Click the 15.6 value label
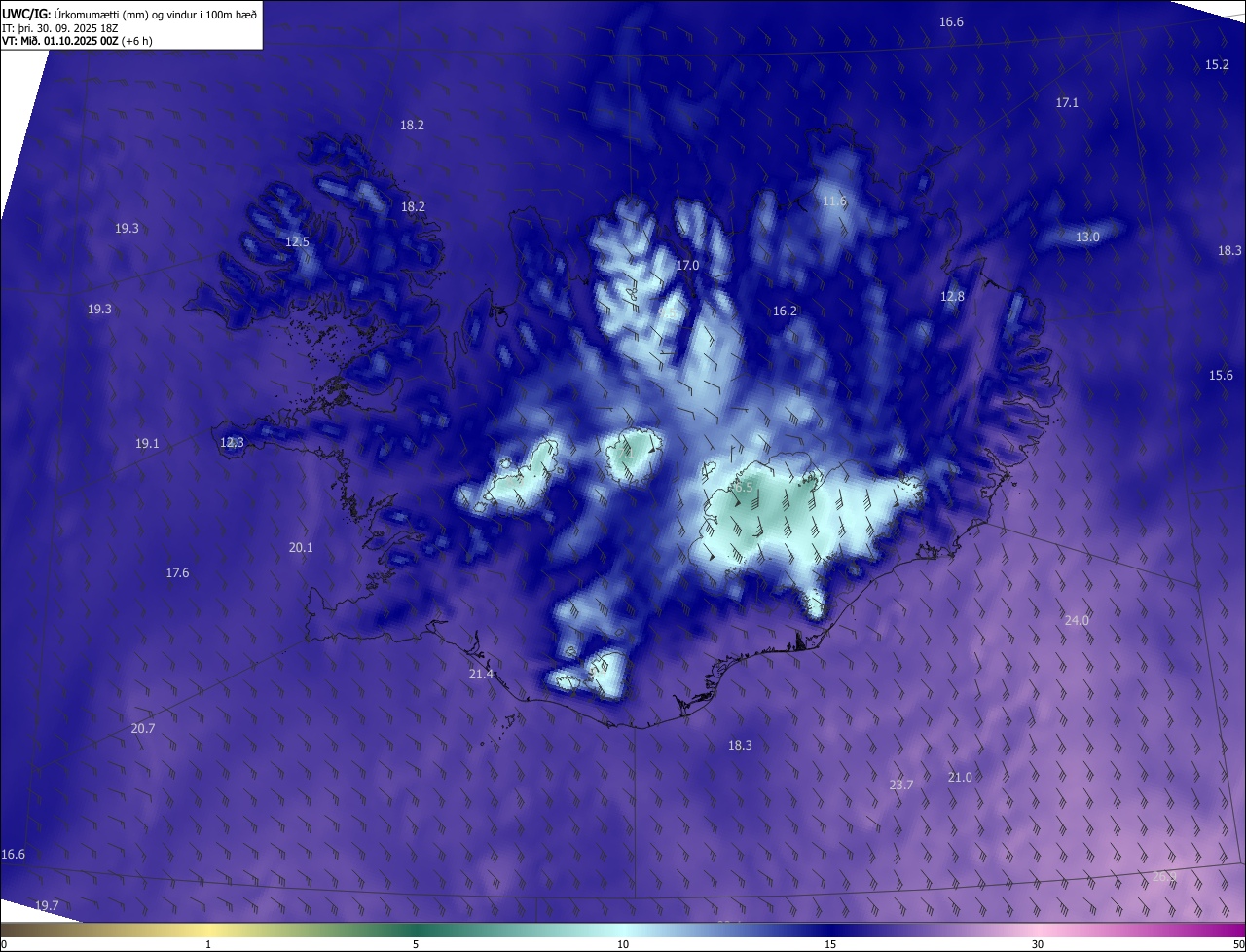 tap(1221, 375)
